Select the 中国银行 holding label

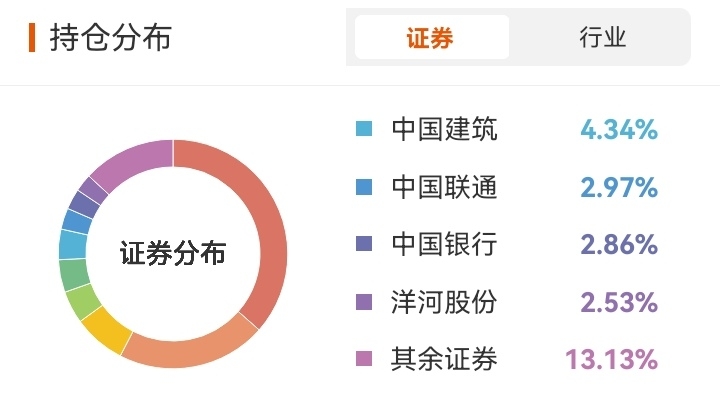point(444,244)
